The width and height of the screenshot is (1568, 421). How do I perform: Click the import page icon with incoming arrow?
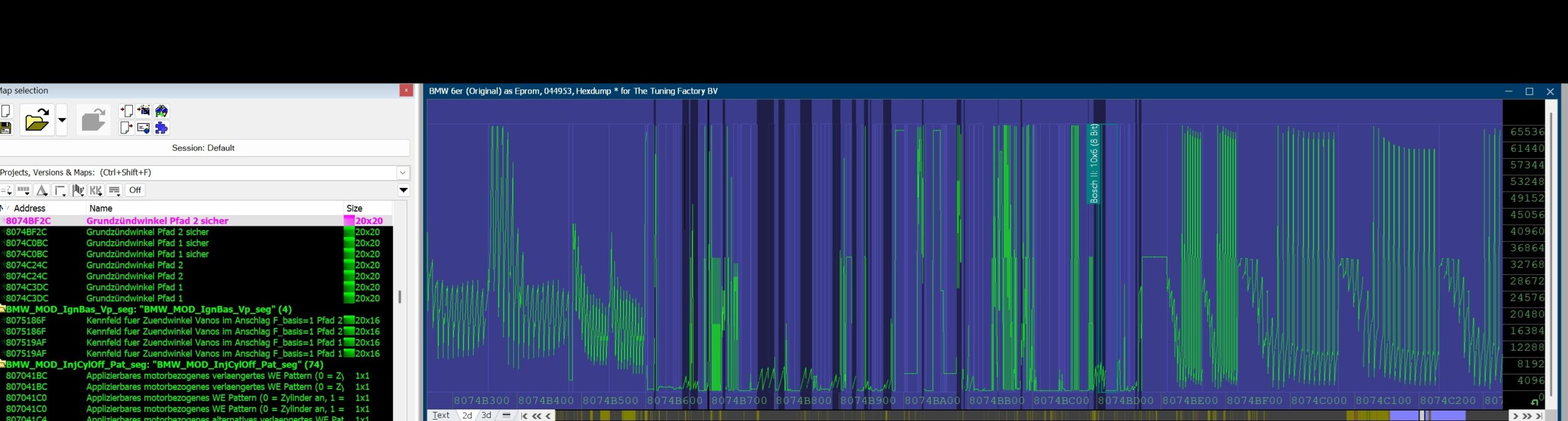pos(126,111)
